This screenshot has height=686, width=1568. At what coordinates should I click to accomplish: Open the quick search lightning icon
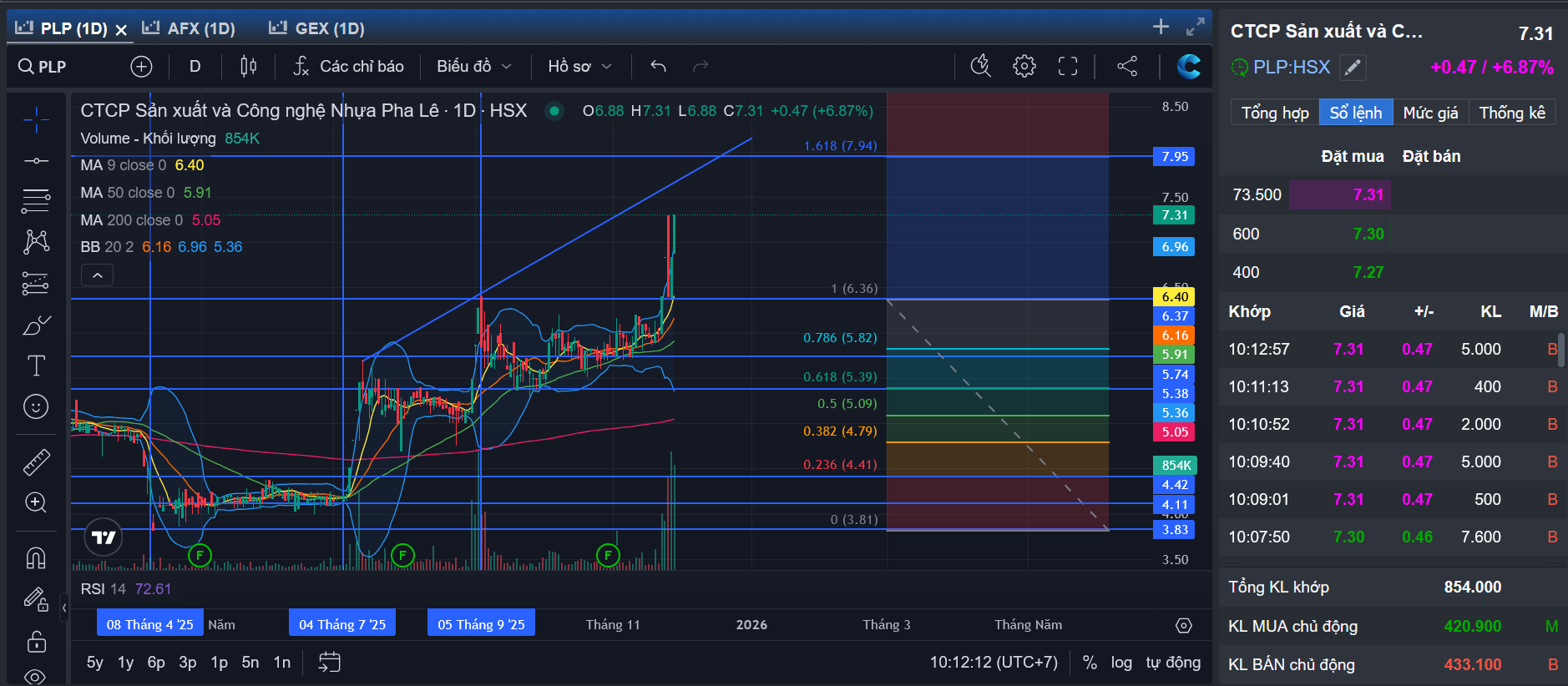(981, 66)
